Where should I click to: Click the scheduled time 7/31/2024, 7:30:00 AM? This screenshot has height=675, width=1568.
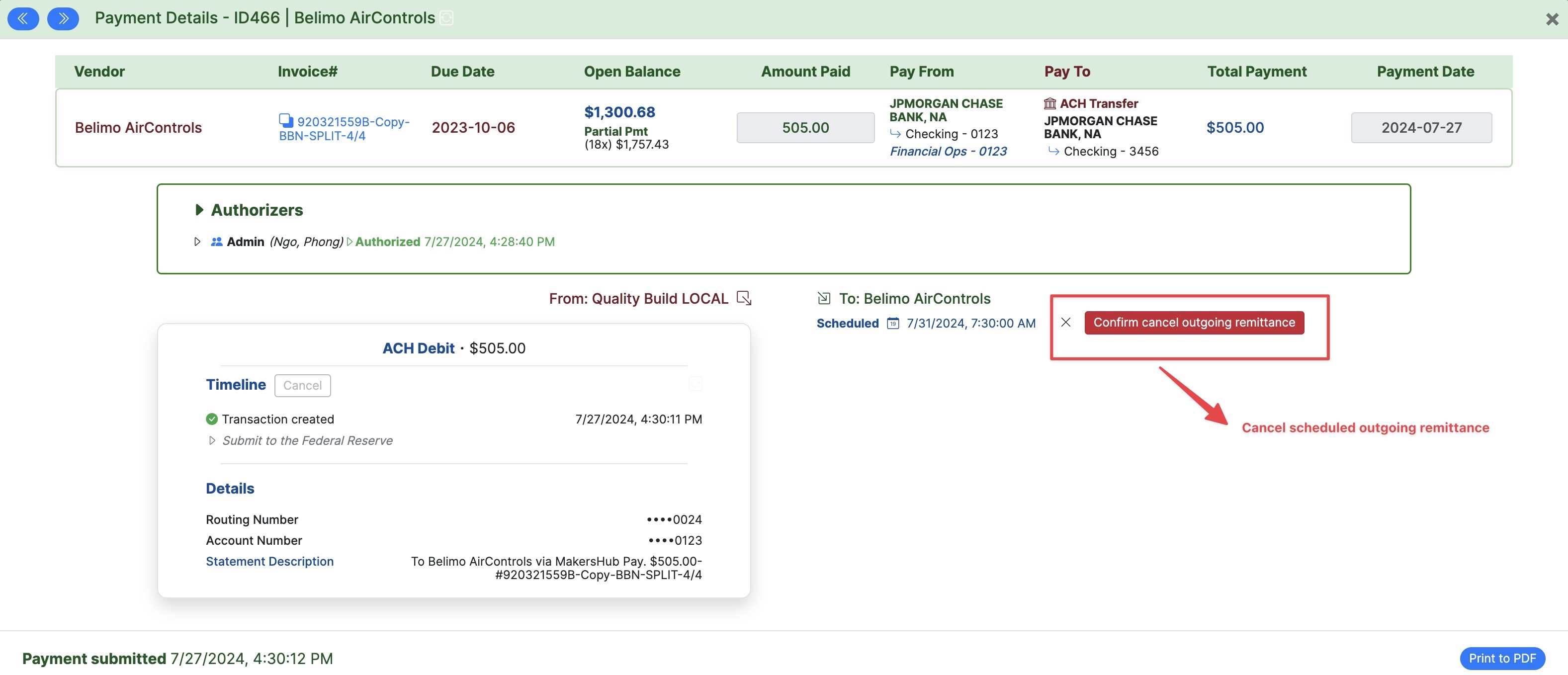click(x=971, y=323)
